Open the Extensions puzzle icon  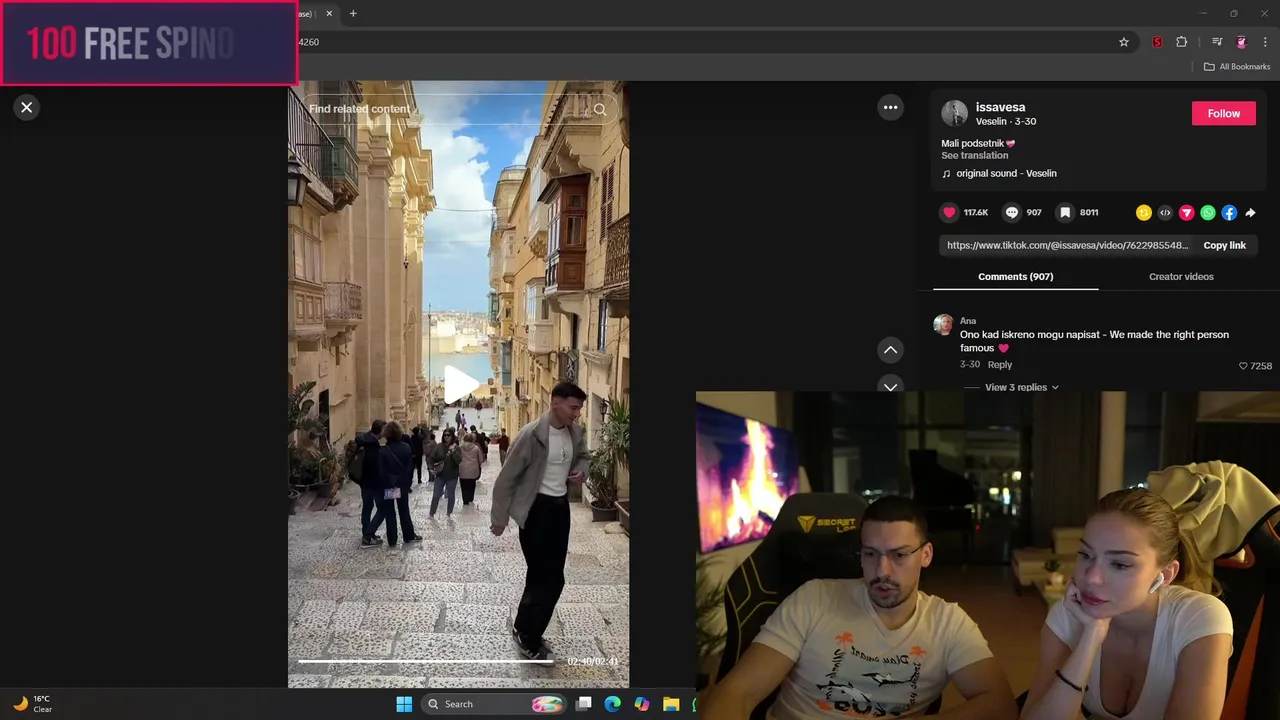1181,42
